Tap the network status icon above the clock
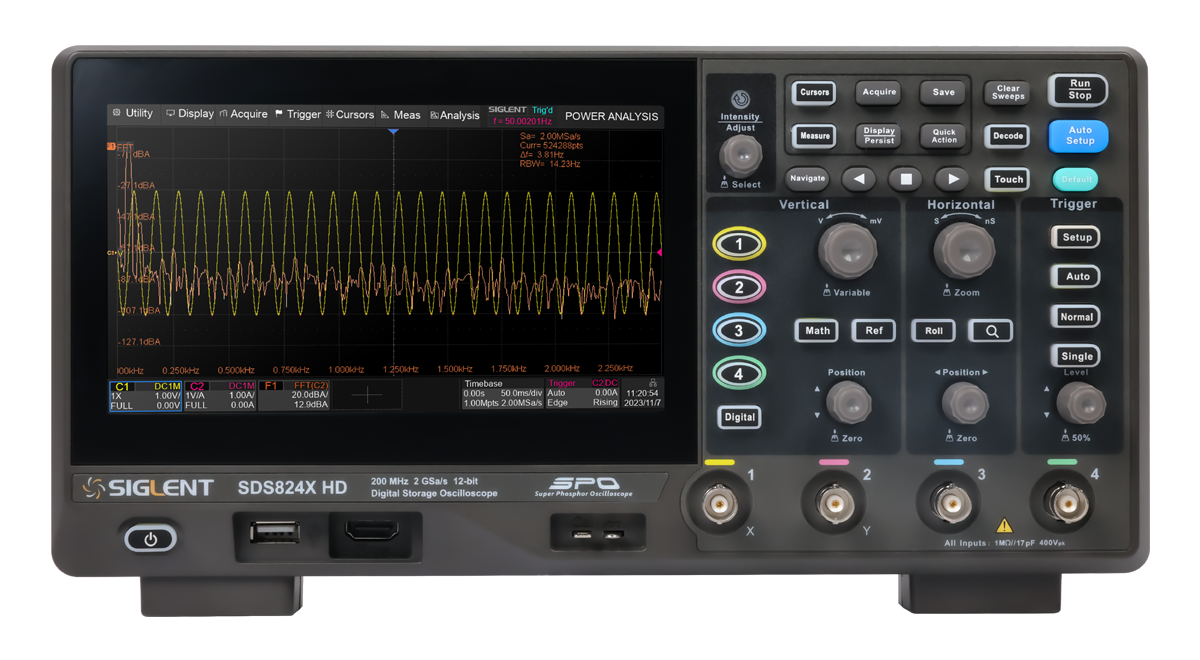Image resolution: width=1200 pixels, height=660 pixels. [653, 382]
